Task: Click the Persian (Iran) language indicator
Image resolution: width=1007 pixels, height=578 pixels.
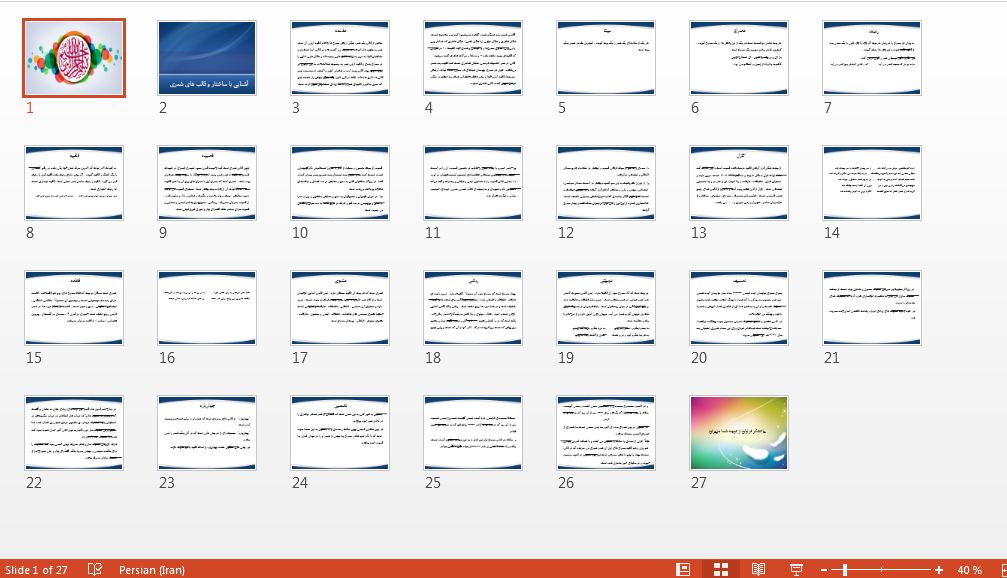Action: [x=151, y=569]
